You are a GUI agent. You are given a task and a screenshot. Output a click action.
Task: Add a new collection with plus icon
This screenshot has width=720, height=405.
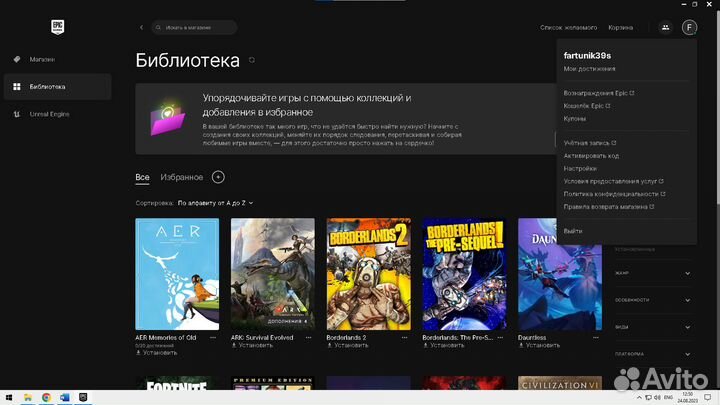coord(218,177)
